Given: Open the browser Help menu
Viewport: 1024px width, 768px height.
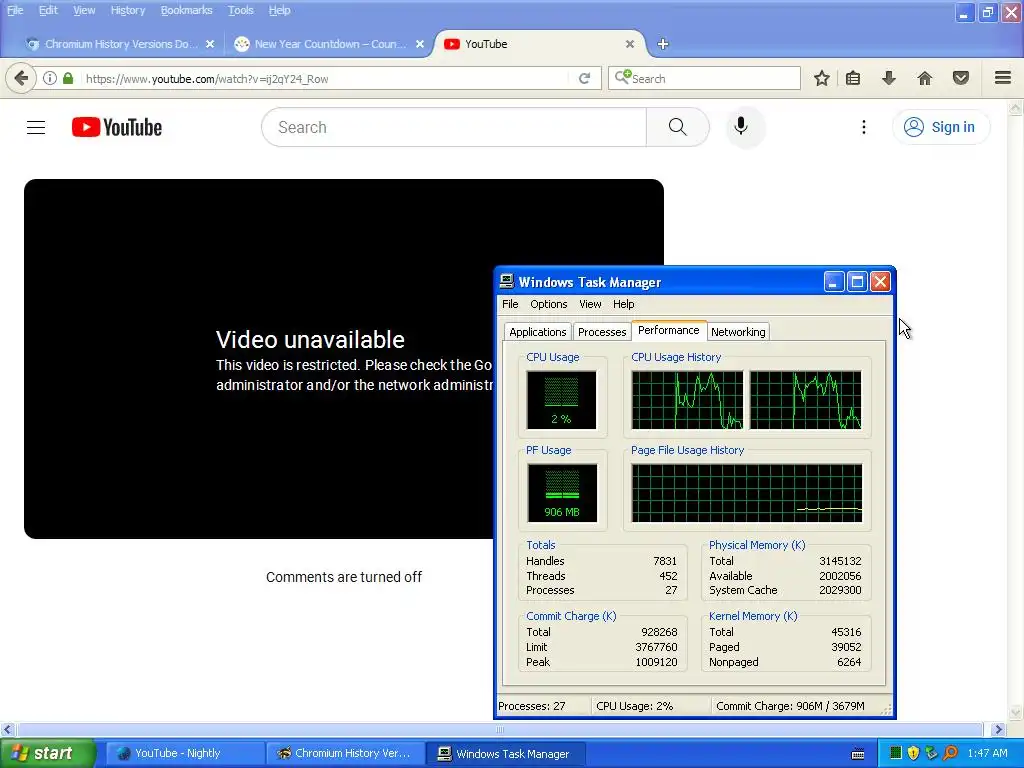Looking at the screenshot, I should click(279, 10).
